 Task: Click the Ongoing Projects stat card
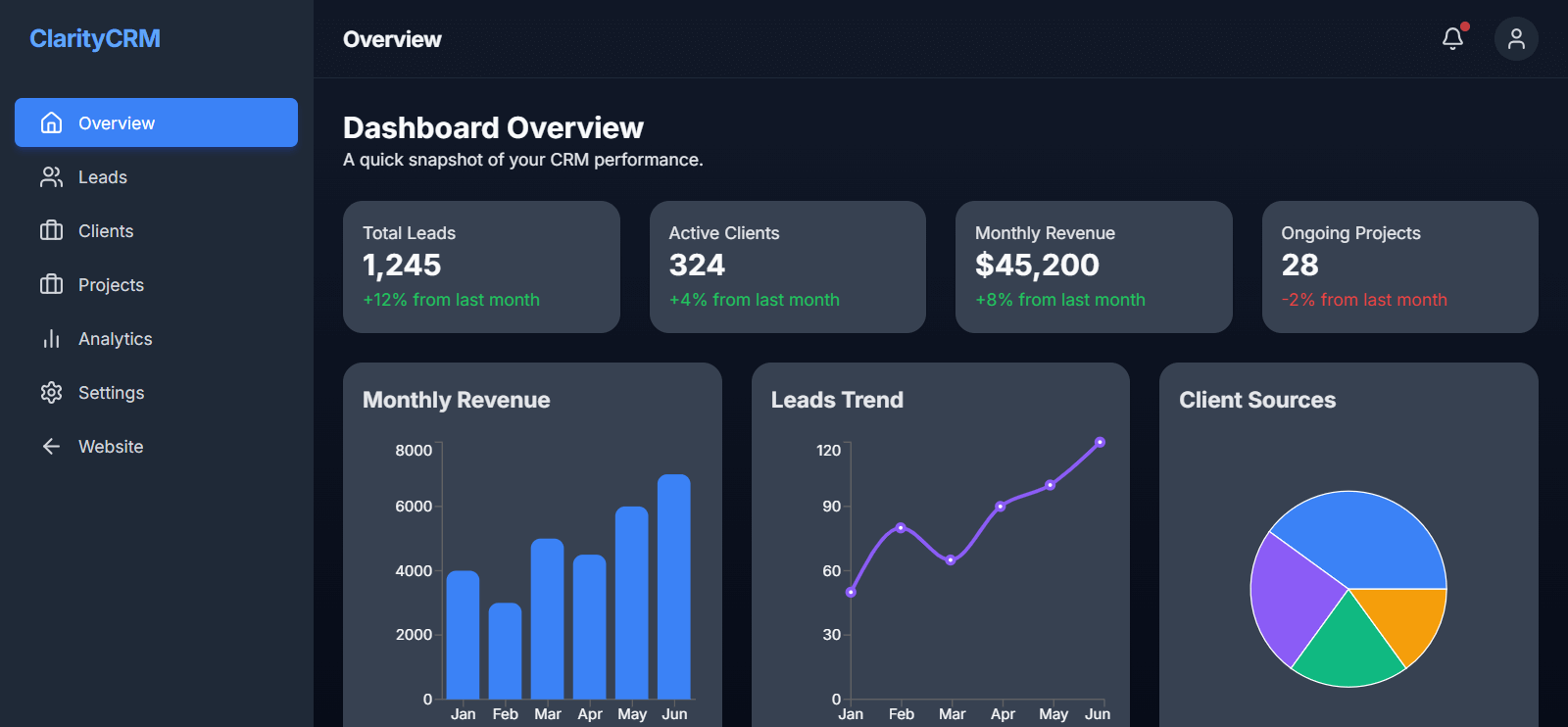coord(1399,267)
